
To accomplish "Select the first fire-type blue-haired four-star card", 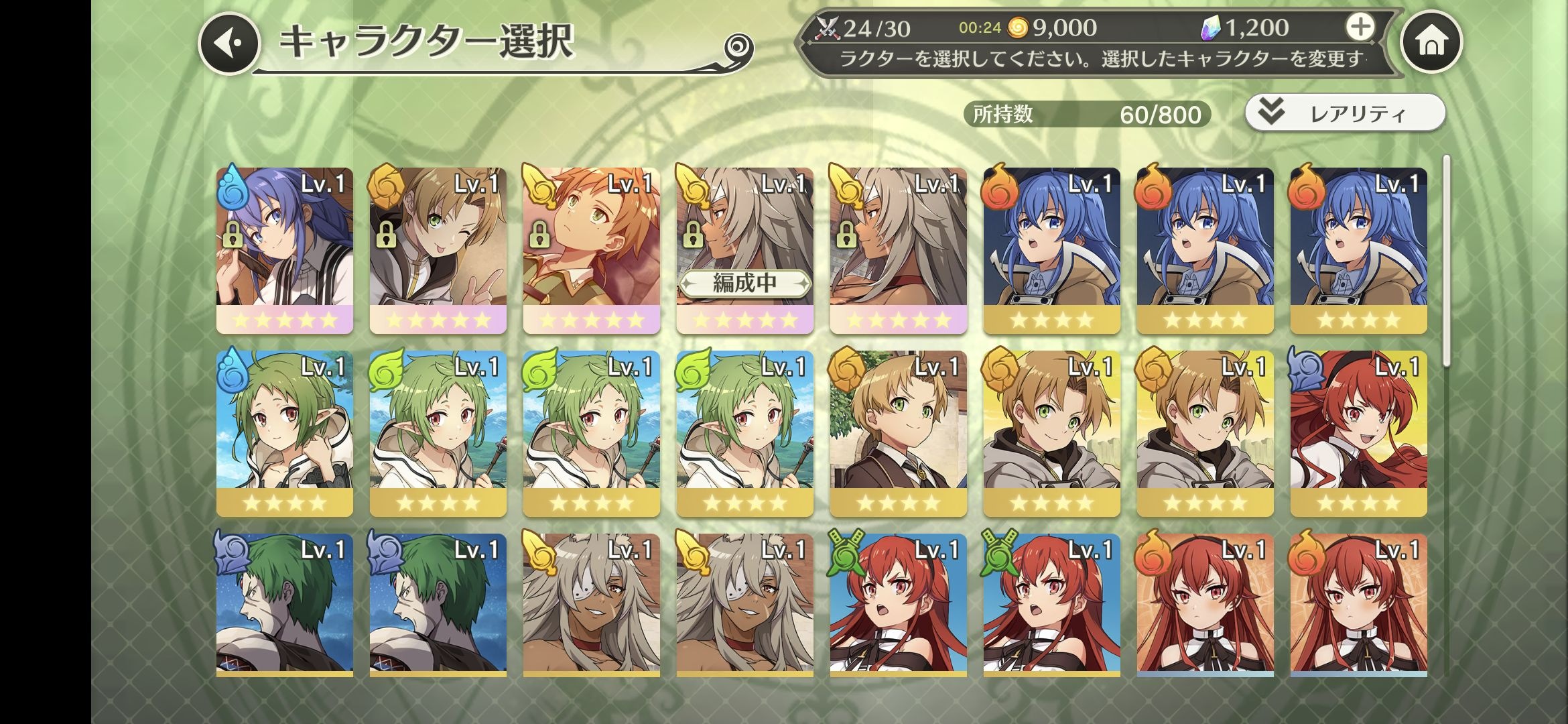I will 1052,251.
